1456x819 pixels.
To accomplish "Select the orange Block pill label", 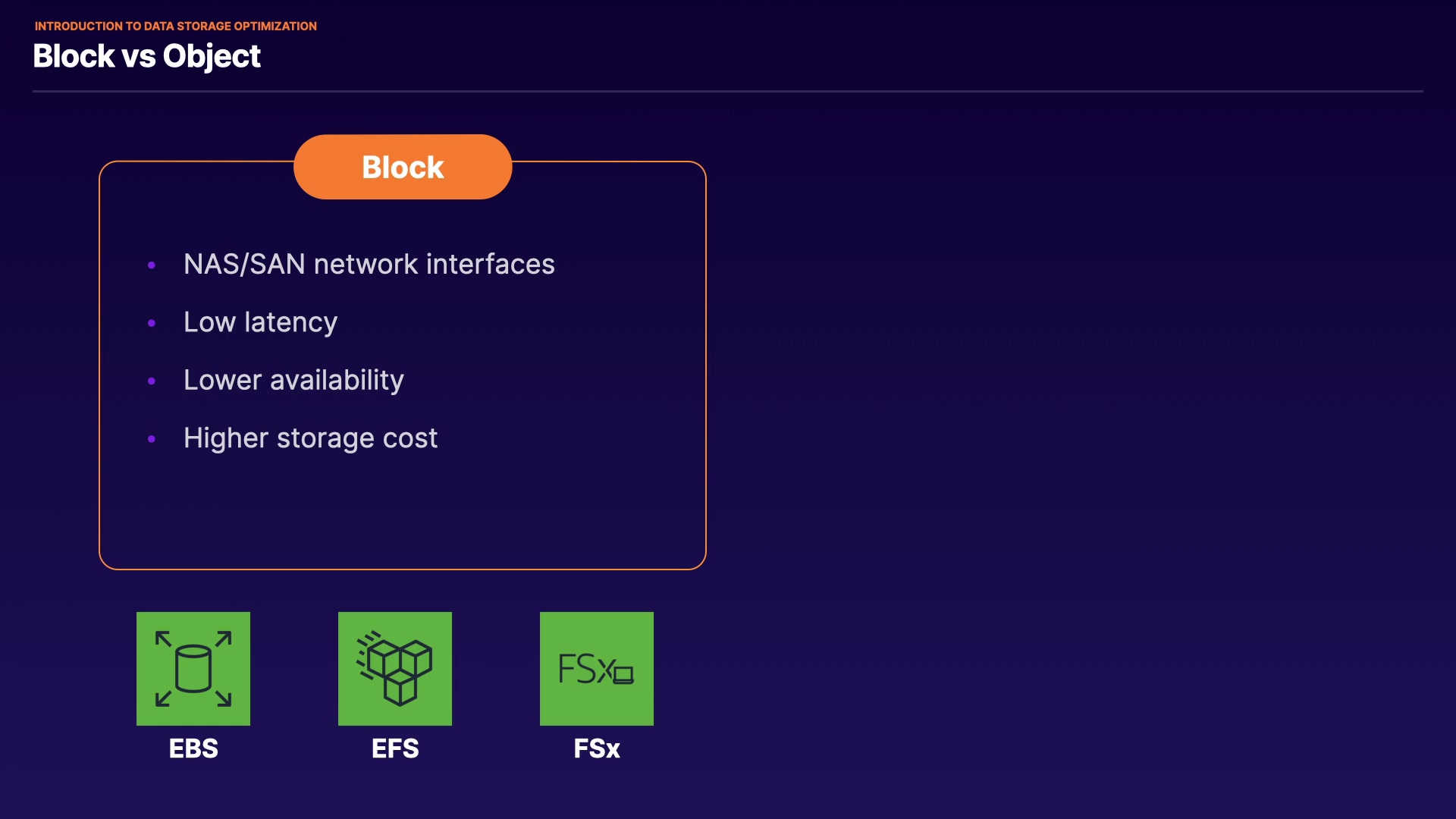I will pyautogui.click(x=403, y=167).
